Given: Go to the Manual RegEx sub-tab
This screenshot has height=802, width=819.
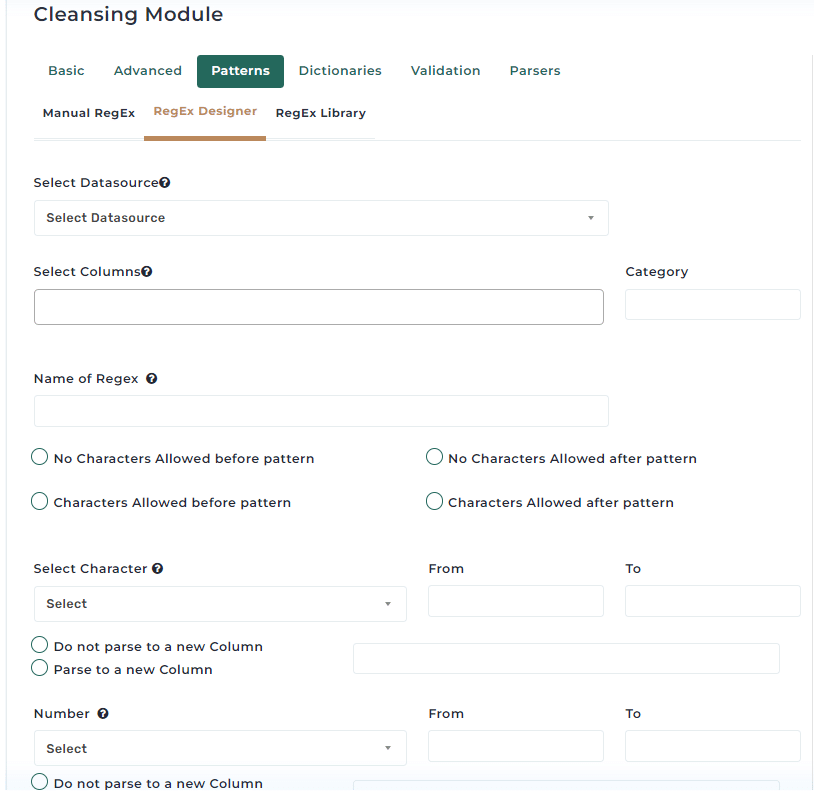Looking at the screenshot, I should (x=89, y=113).
